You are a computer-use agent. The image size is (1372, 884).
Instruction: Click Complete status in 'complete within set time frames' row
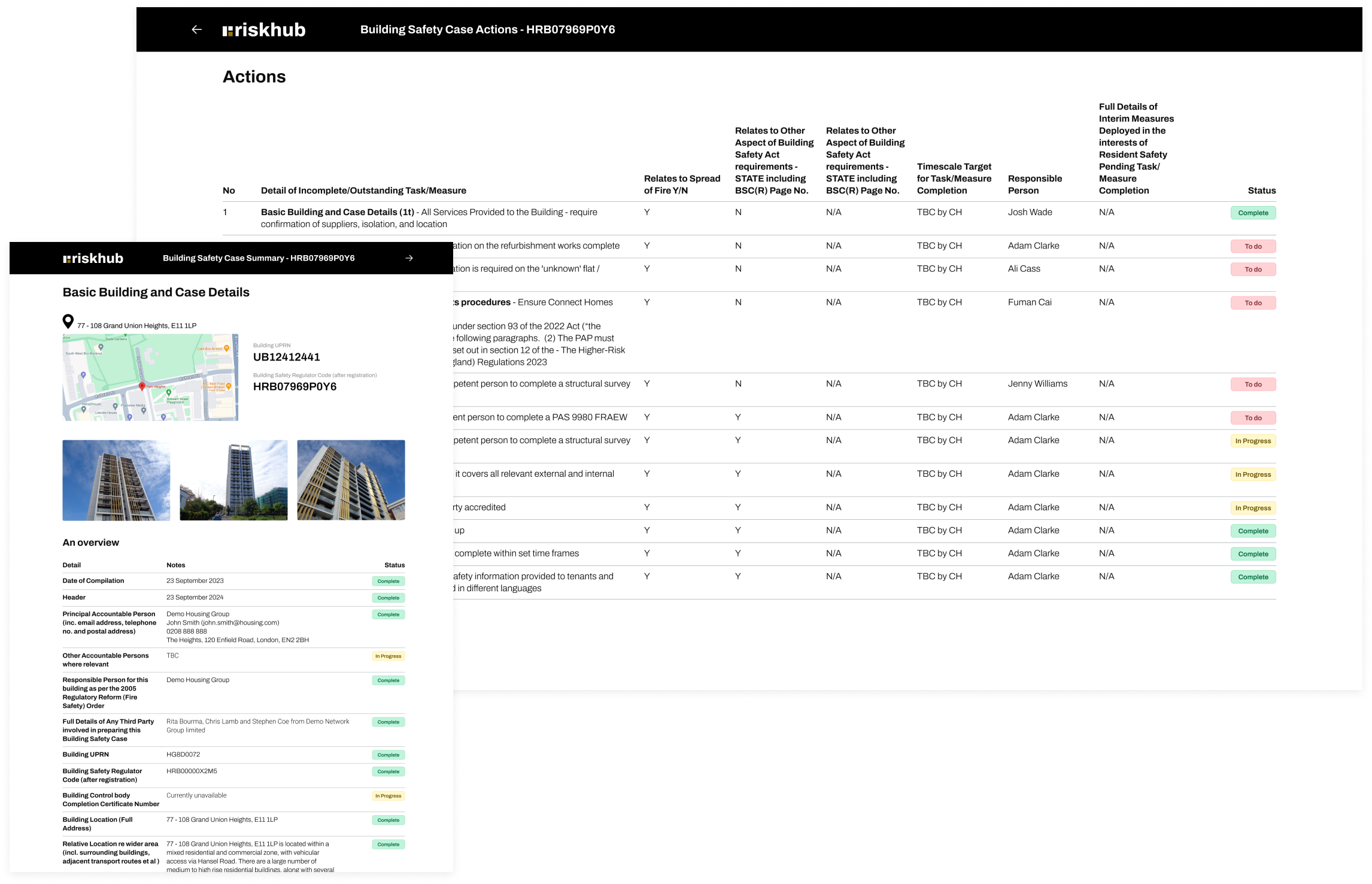click(x=1253, y=554)
